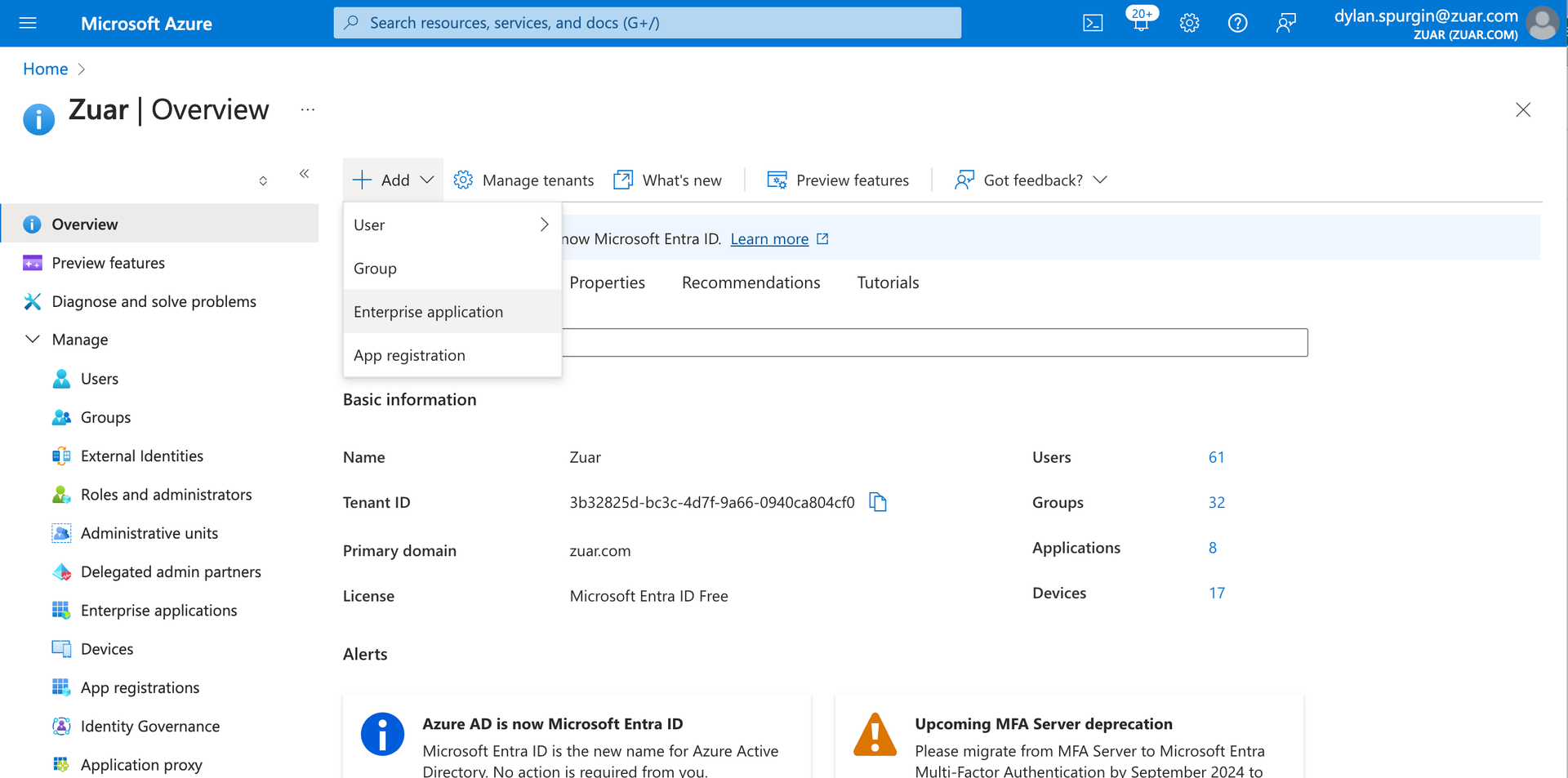Open the ellipsis more options next to Overview
Image resolution: width=1568 pixels, height=778 pixels.
click(x=308, y=109)
